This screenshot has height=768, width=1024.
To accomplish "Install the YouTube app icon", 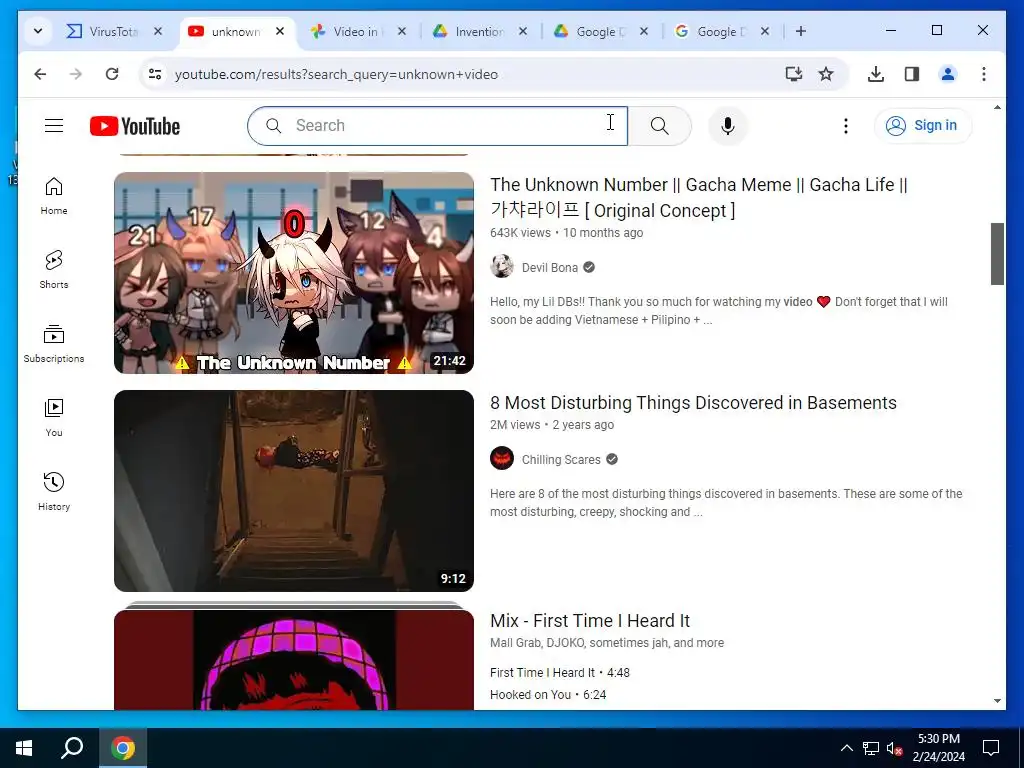I will [793, 74].
